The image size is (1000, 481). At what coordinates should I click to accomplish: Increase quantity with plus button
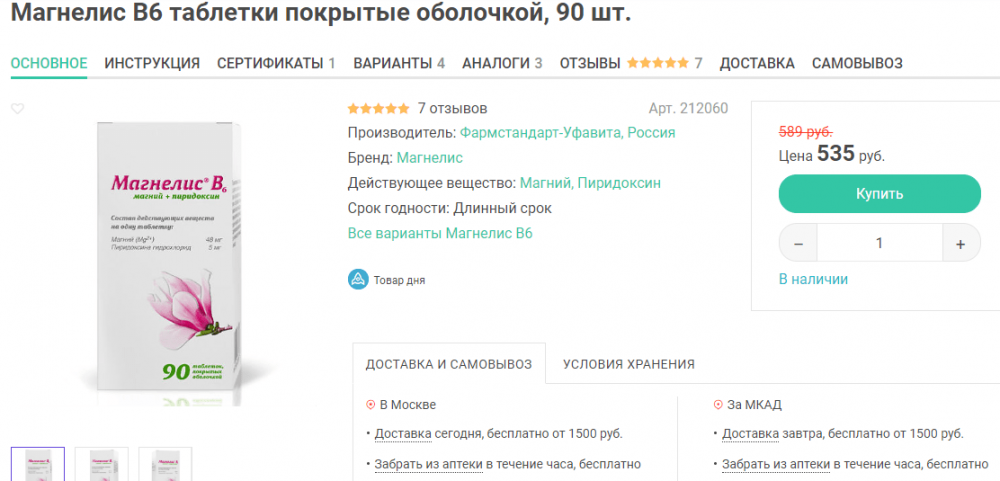960,243
